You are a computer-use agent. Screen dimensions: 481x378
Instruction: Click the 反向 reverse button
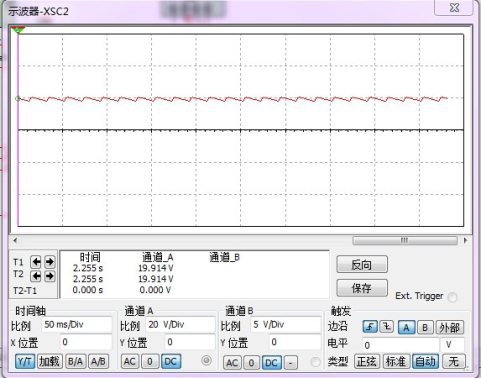pyautogui.click(x=362, y=265)
